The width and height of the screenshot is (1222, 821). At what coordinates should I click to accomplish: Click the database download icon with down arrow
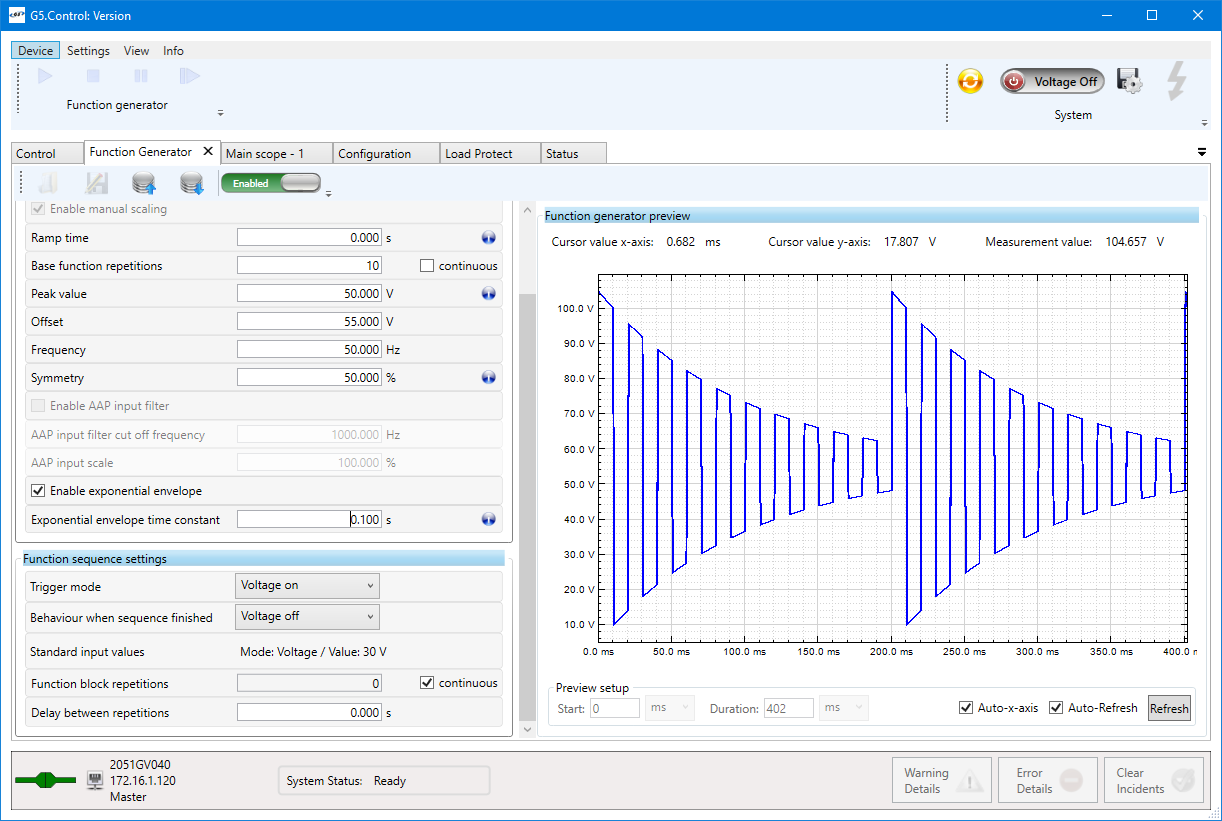(x=191, y=183)
